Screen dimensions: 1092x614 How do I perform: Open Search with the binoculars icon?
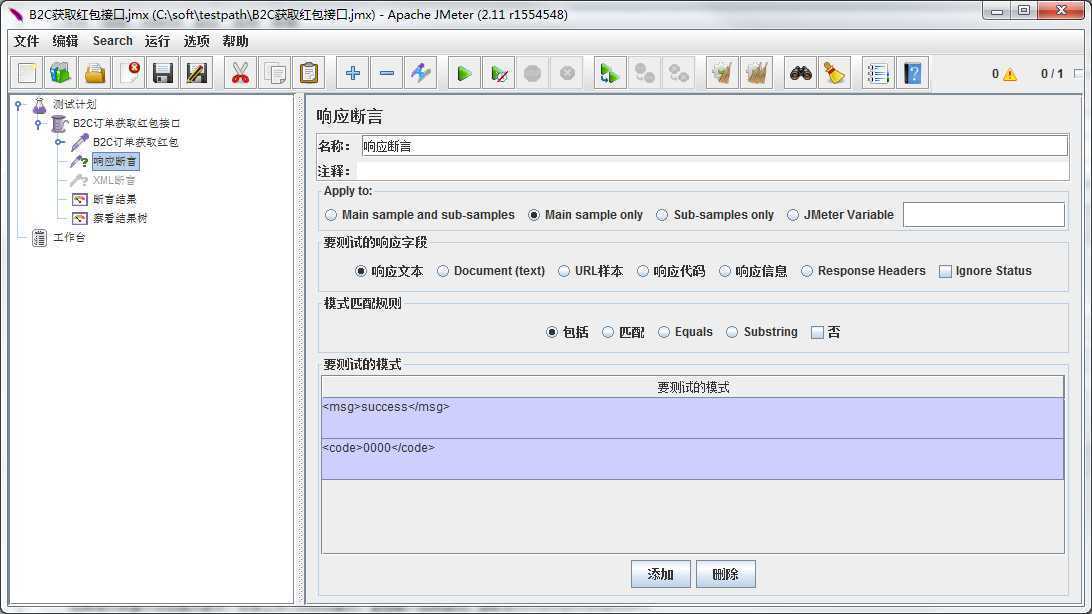point(800,73)
